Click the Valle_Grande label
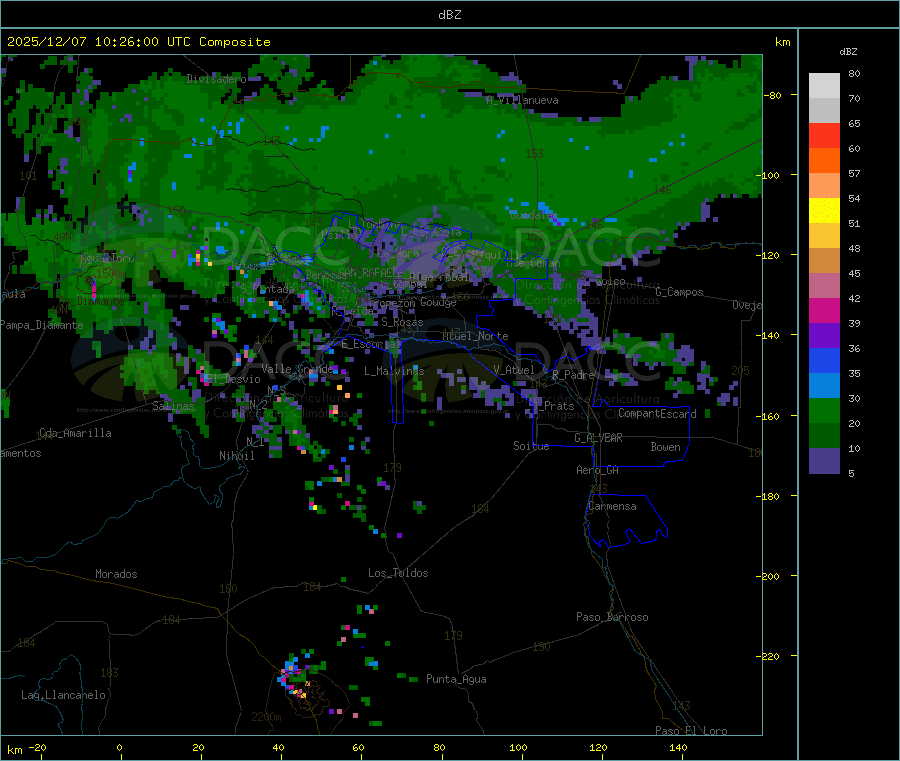Image resolution: width=900 pixels, height=761 pixels. coord(297,368)
